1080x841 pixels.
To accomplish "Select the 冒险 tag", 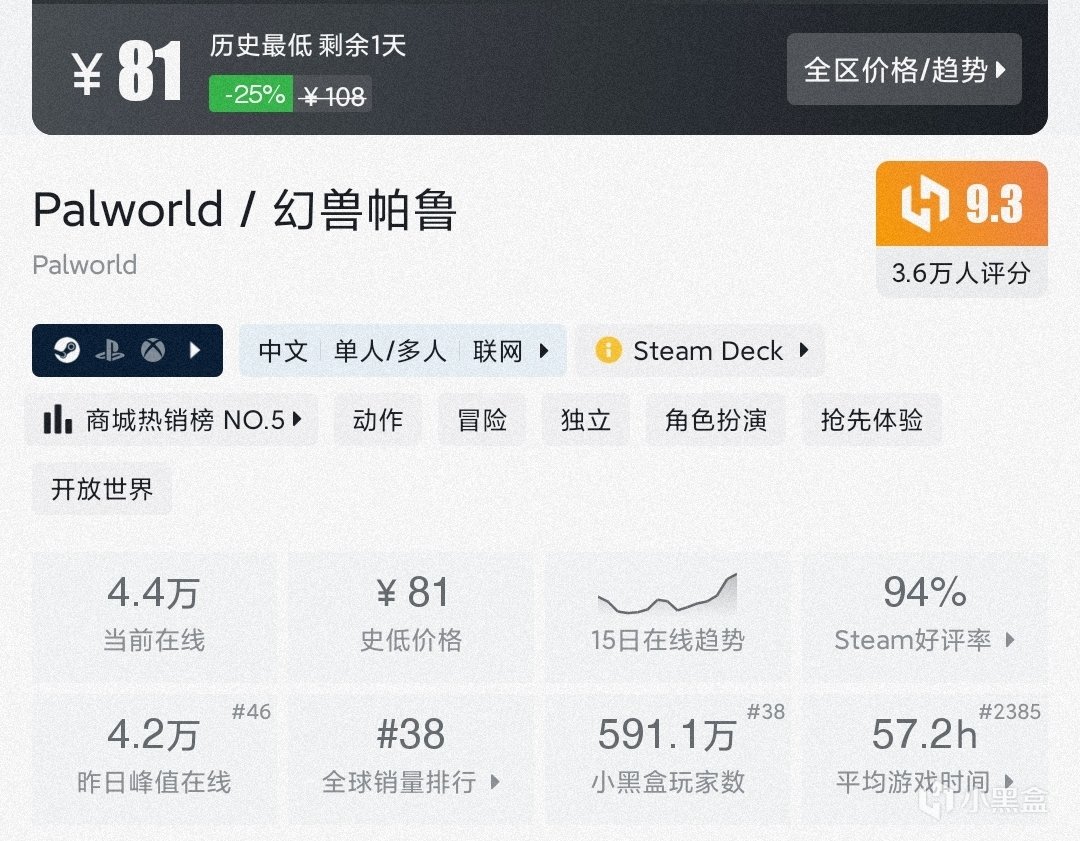I will click(x=481, y=419).
